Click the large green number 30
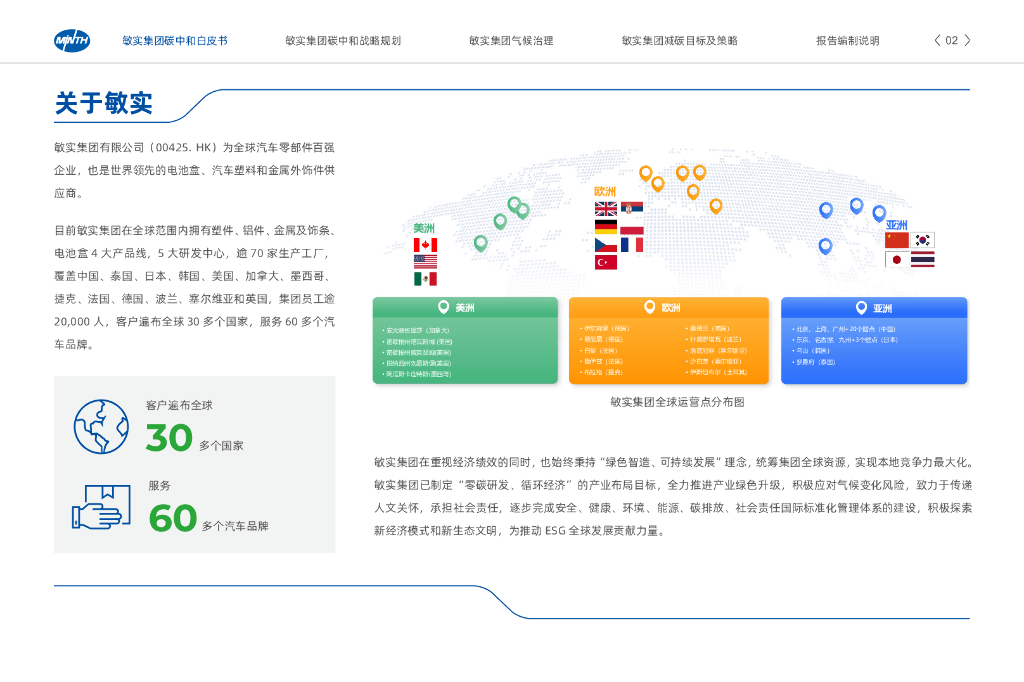 169,438
